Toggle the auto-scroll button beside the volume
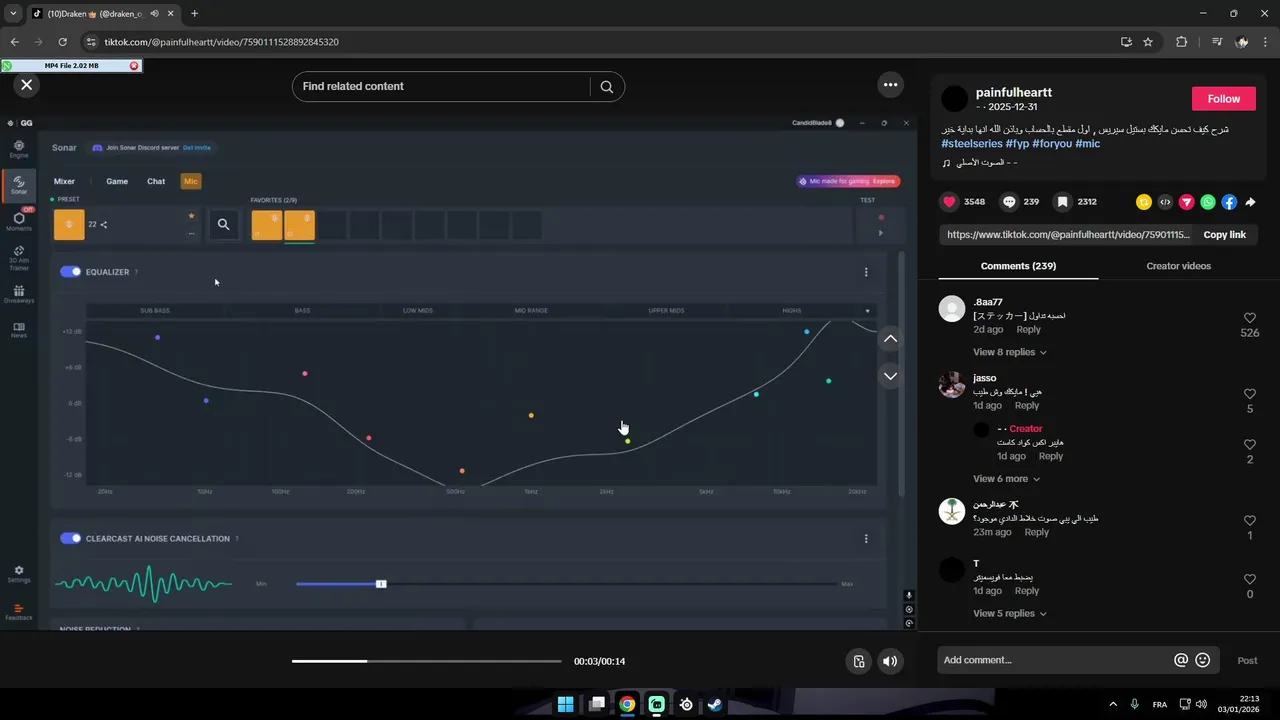Viewport: 1280px width, 720px height. [x=858, y=661]
